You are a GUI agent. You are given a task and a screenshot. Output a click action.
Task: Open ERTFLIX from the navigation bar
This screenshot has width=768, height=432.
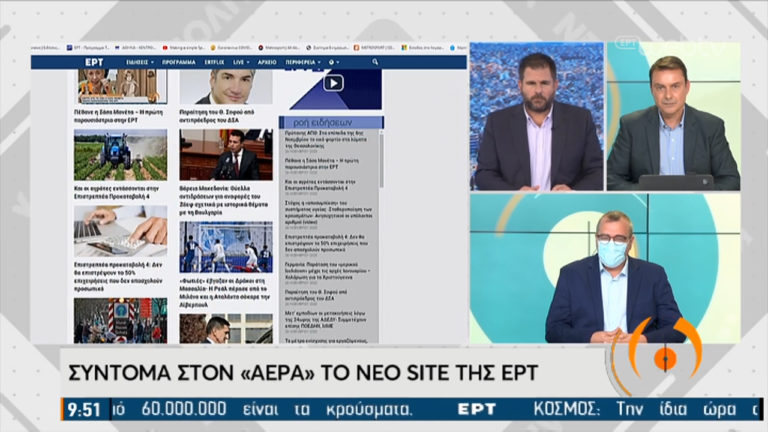click(x=214, y=62)
